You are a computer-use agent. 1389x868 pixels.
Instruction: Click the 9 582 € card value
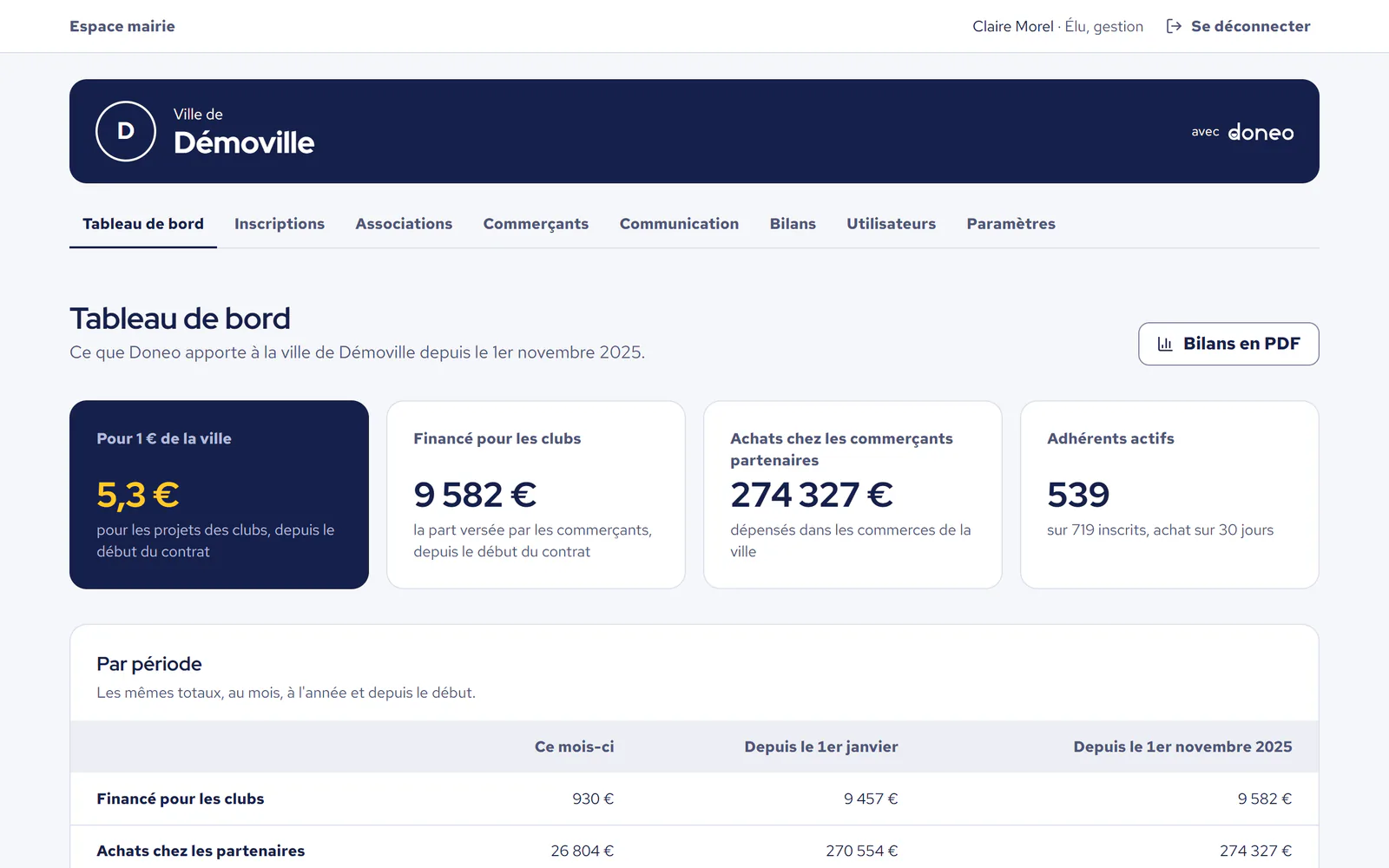pos(475,495)
